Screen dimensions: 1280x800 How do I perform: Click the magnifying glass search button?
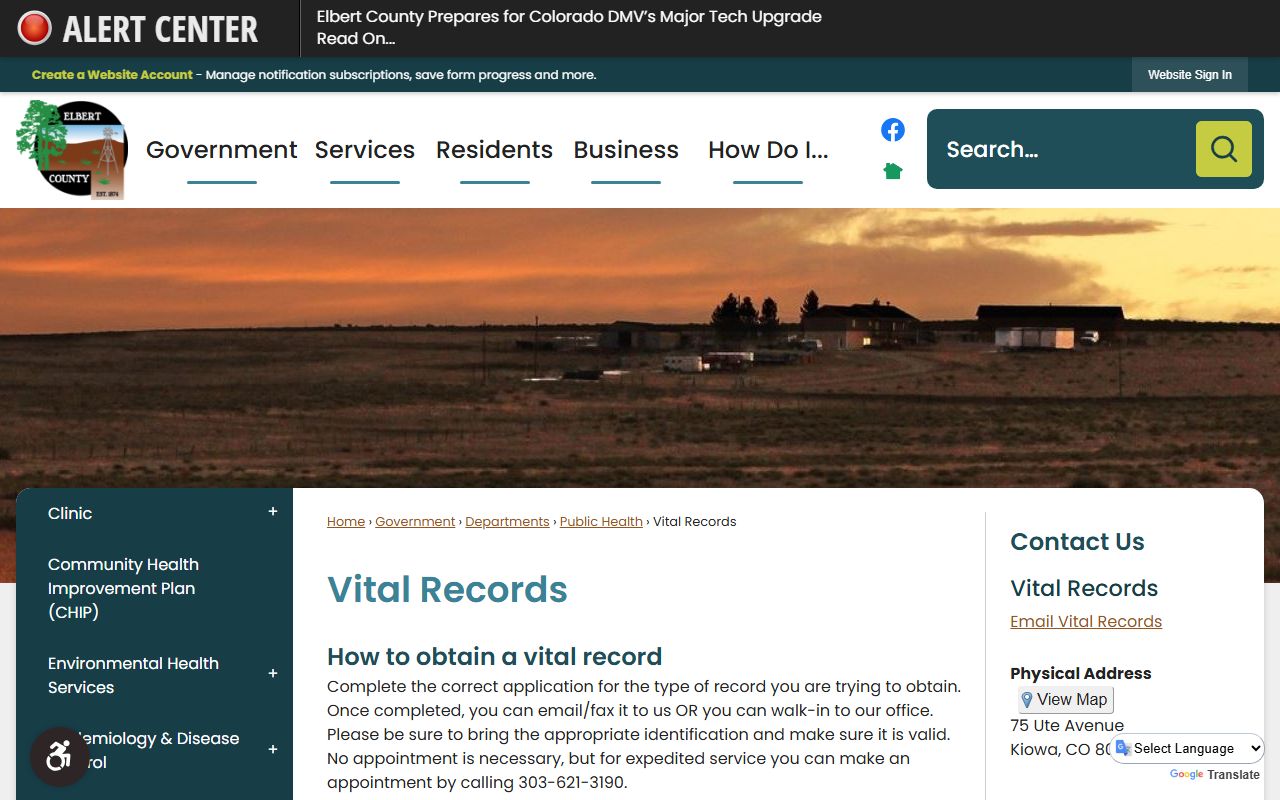[x=1224, y=149]
